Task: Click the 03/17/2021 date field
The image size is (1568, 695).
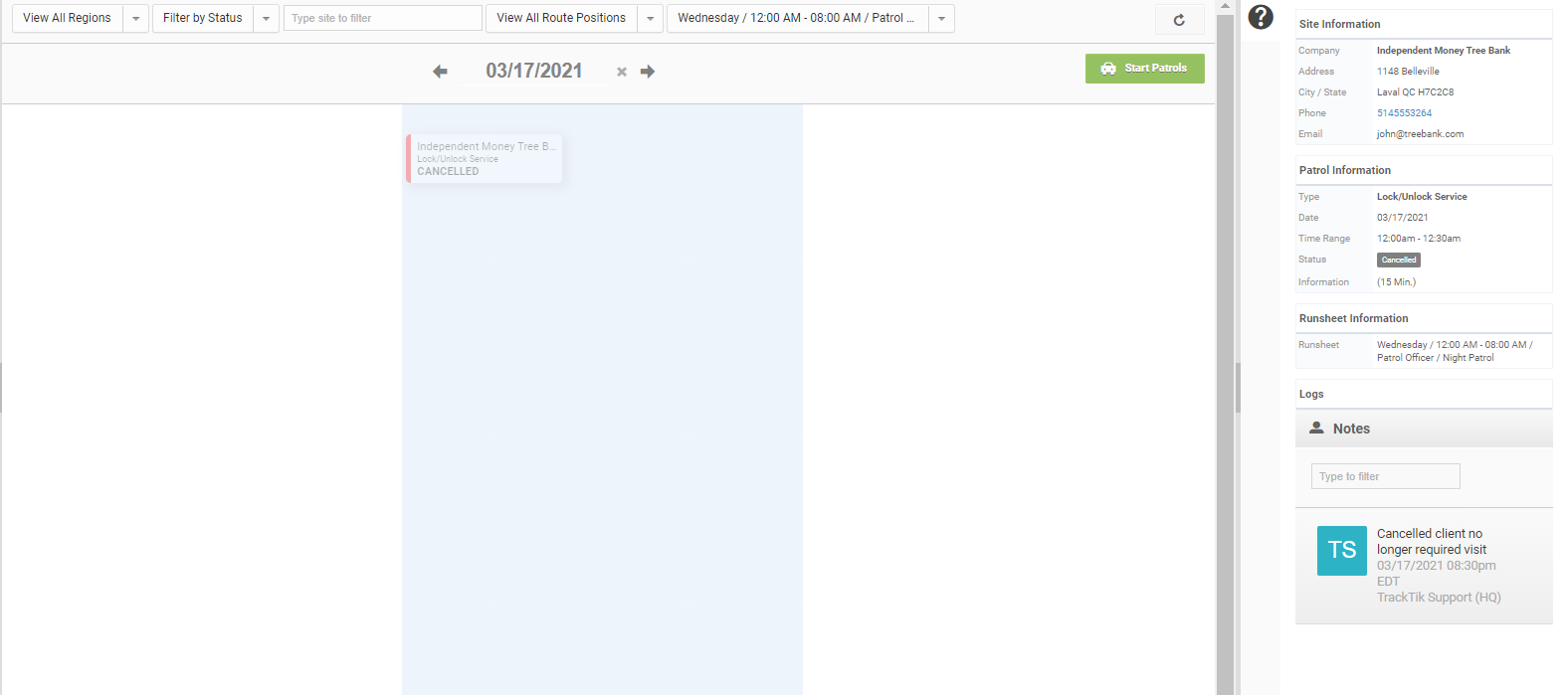Action: (534, 72)
